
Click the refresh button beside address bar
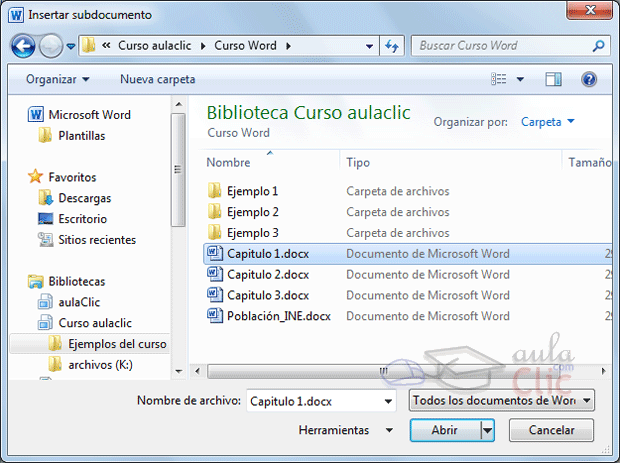coord(392,46)
